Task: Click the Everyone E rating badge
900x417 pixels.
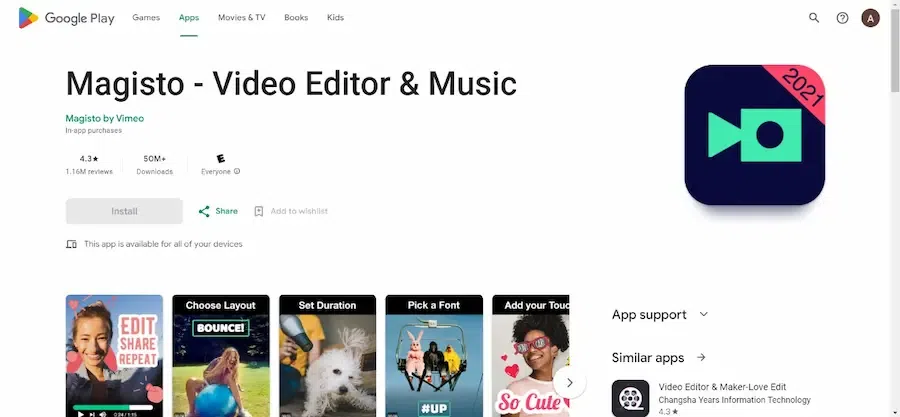Action: click(x=220, y=159)
